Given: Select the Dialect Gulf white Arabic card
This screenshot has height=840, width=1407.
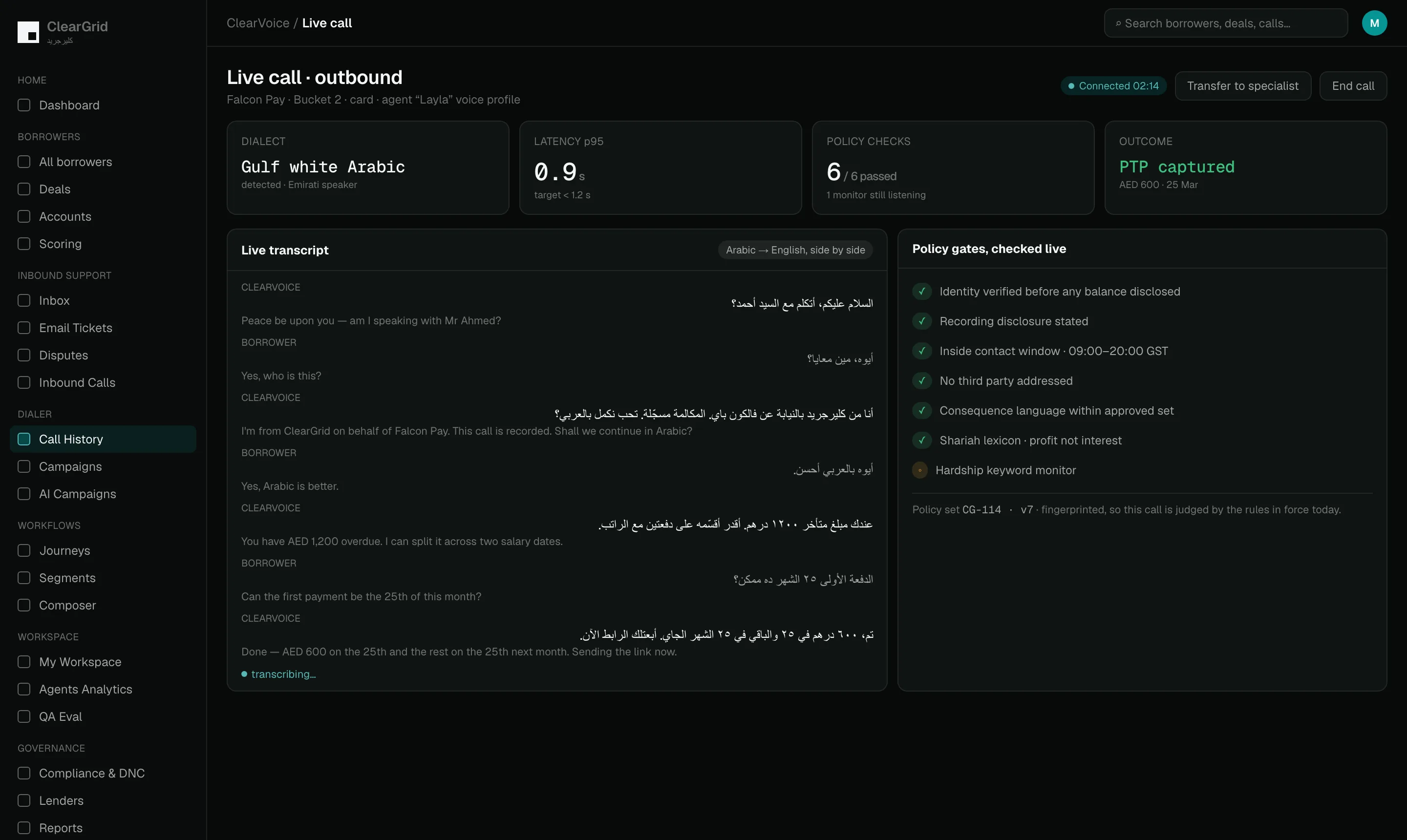Looking at the screenshot, I should tap(367, 168).
